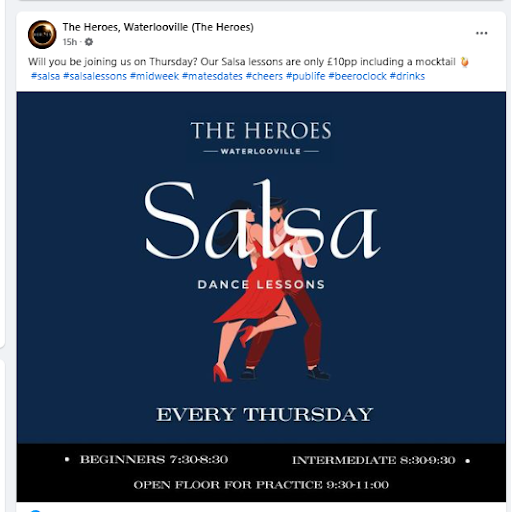
Task: Click The Heroes Waterlooville logo in poster
Action: 261,138
